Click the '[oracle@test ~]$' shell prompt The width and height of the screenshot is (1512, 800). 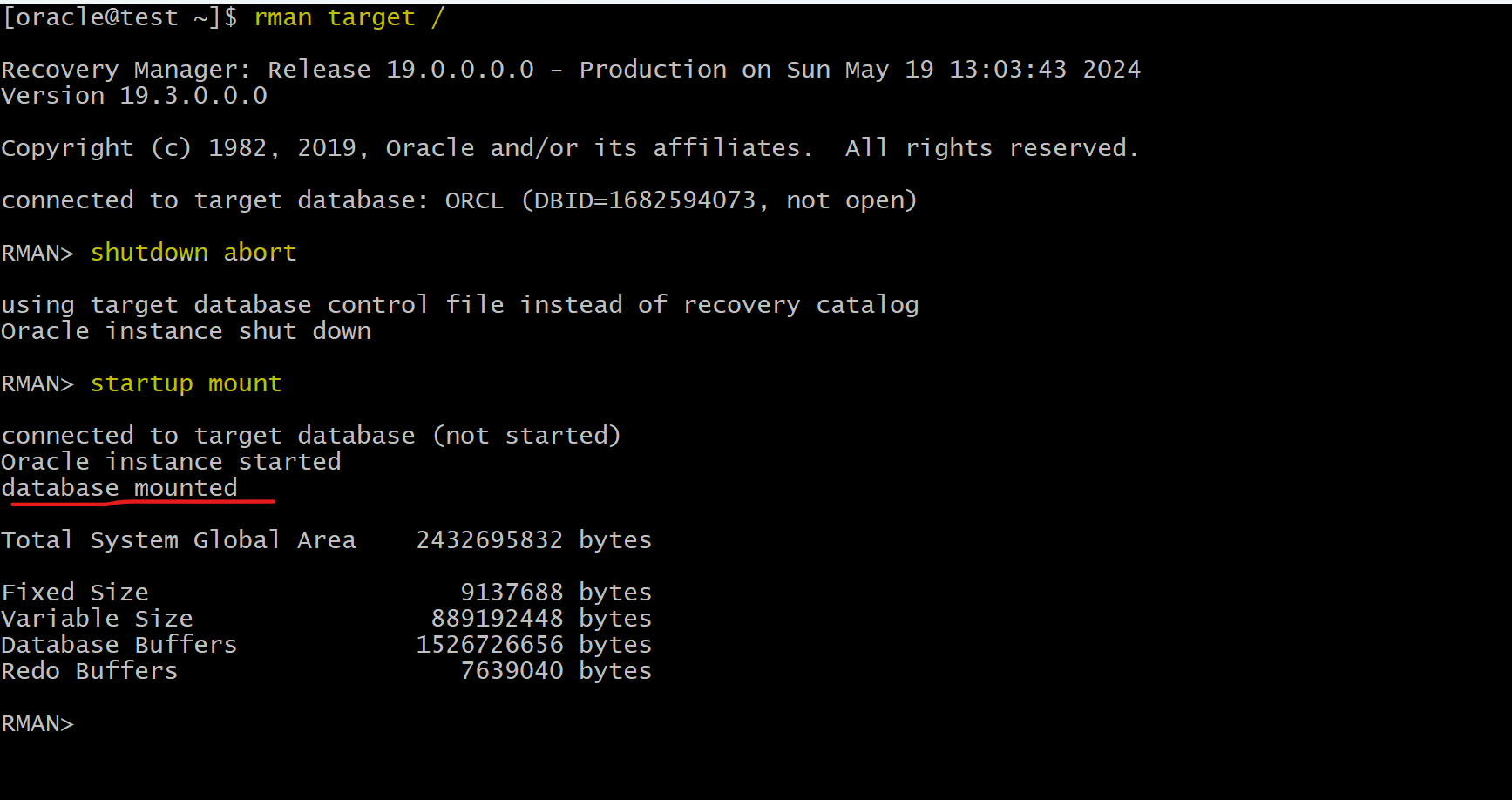click(120, 17)
